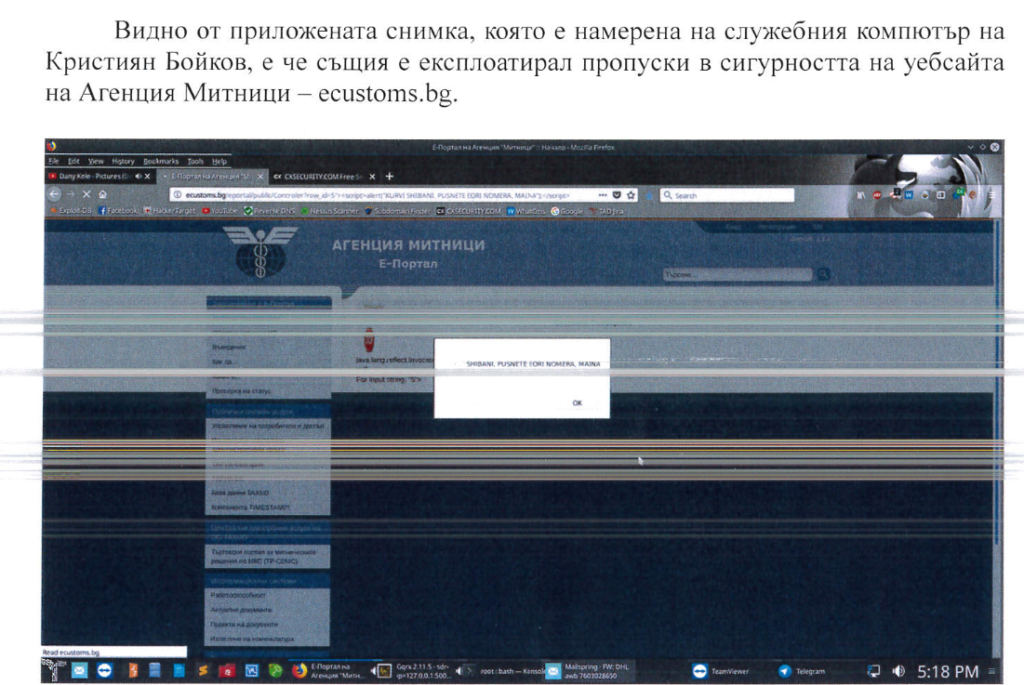This screenshot has width=1024, height=685.
Task: Click the Firefox forward arrow button
Action: point(71,194)
